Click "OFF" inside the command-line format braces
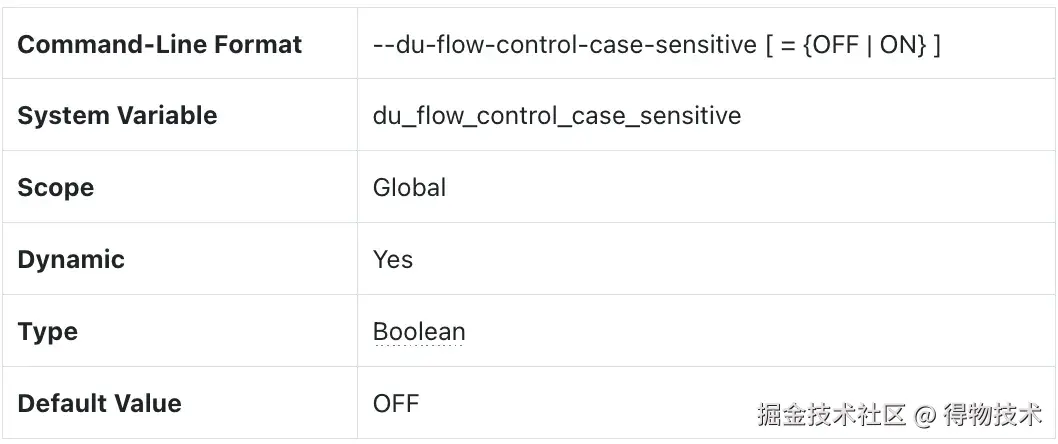Image resolution: width=1058 pixels, height=444 pixels. pyautogui.click(x=831, y=45)
